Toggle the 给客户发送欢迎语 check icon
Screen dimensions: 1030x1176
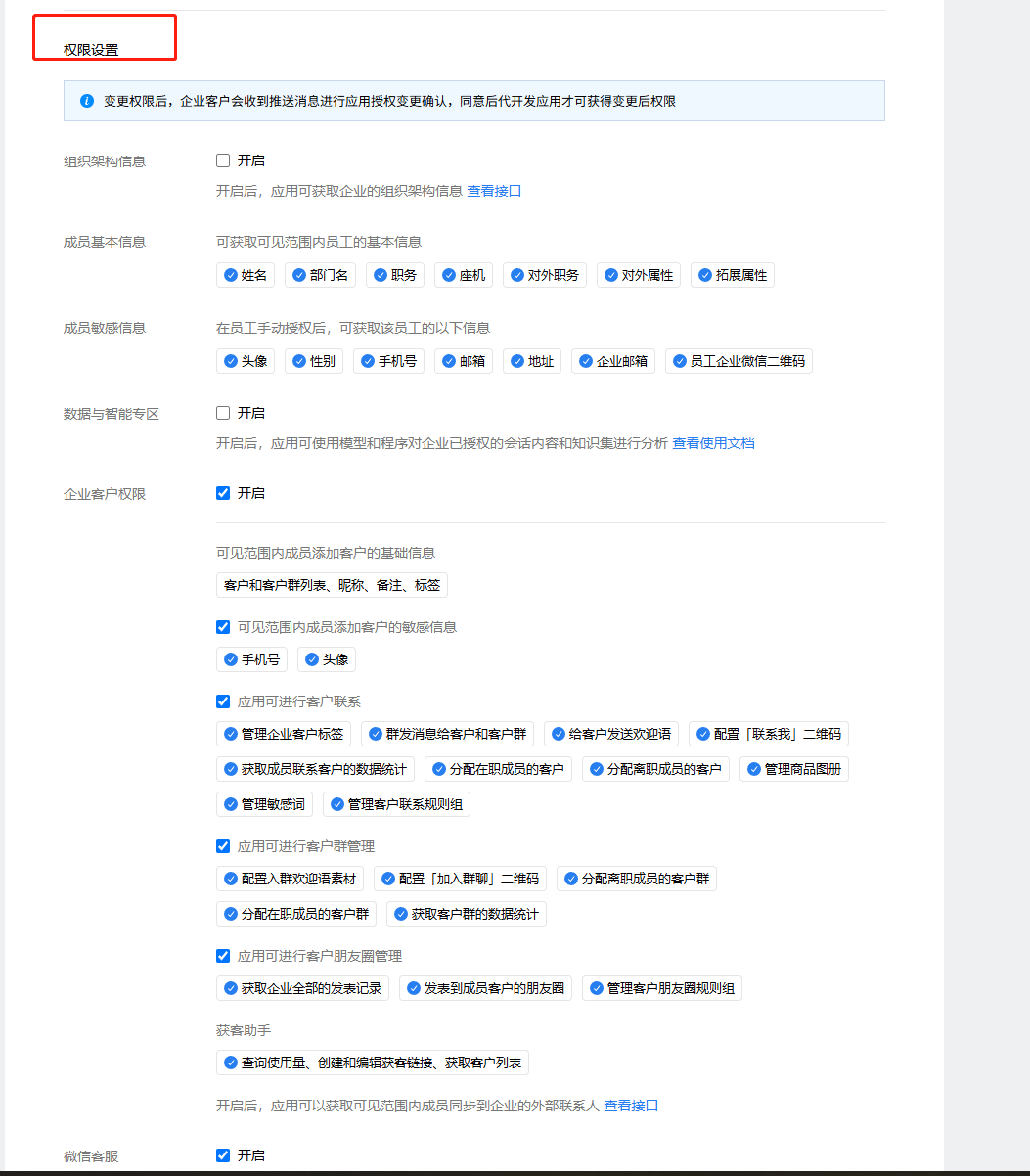tap(559, 734)
